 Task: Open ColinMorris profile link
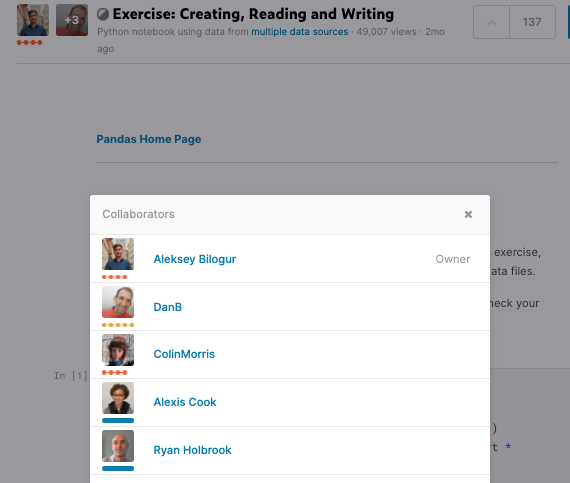[184, 354]
